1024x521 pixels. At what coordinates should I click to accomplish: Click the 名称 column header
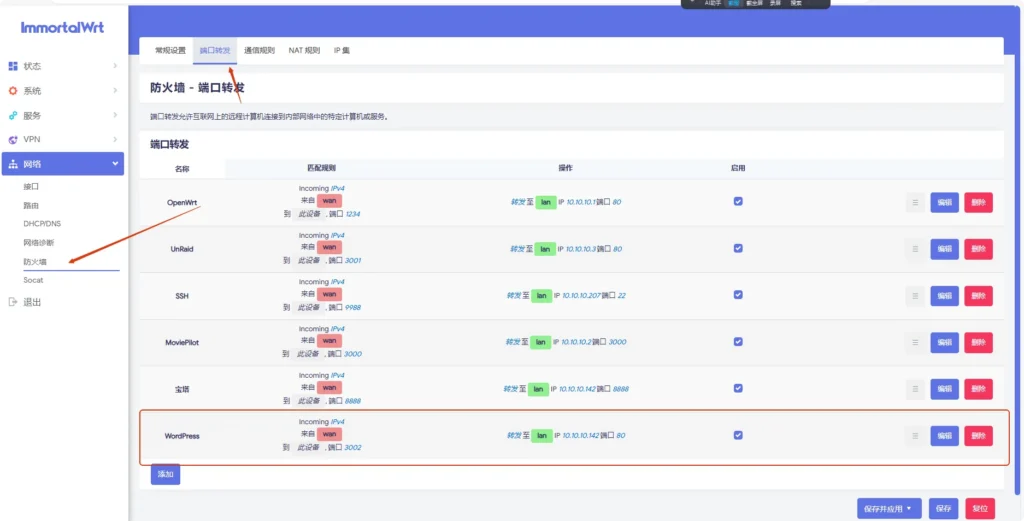[x=182, y=168]
